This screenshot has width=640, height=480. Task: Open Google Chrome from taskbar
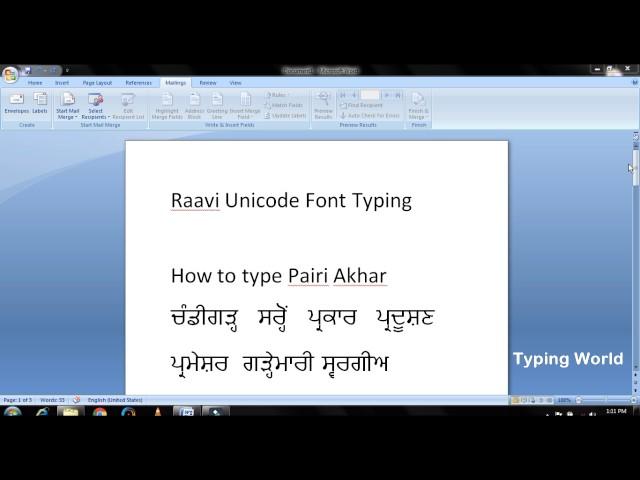pos(100,411)
